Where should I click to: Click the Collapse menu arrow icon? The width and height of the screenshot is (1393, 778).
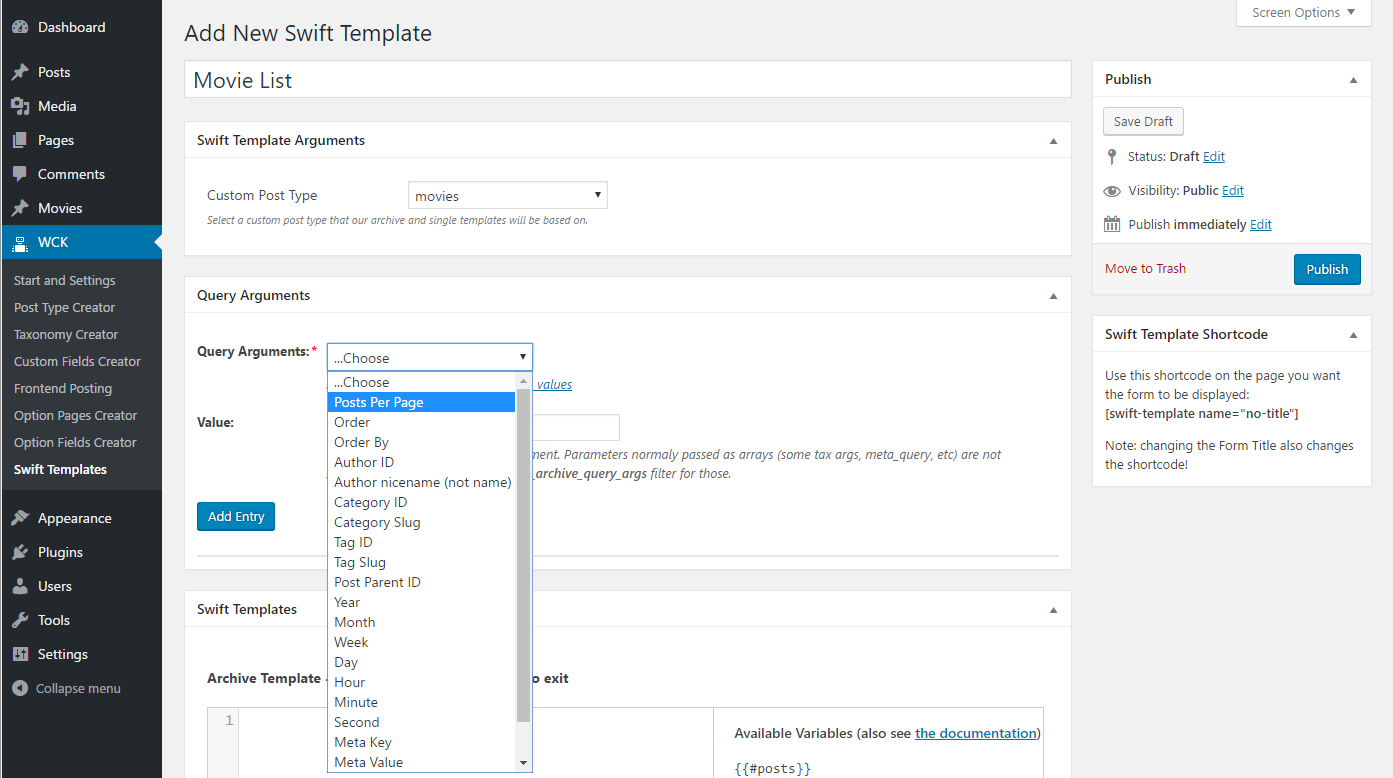19,688
